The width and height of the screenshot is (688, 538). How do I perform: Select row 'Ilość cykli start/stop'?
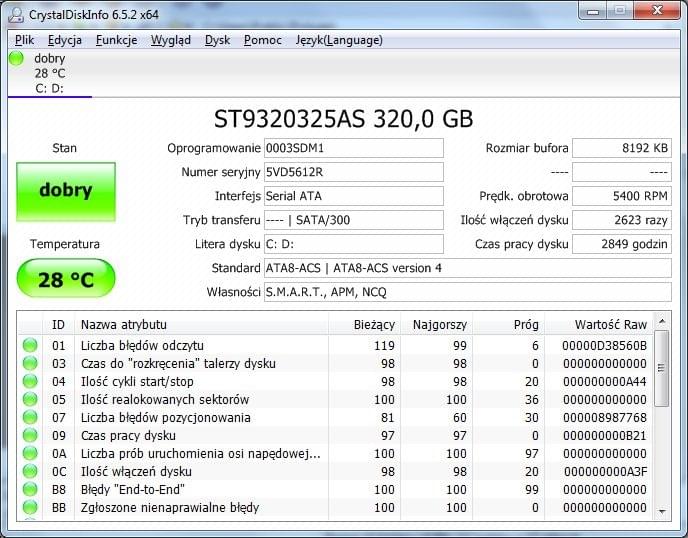tap(335, 381)
